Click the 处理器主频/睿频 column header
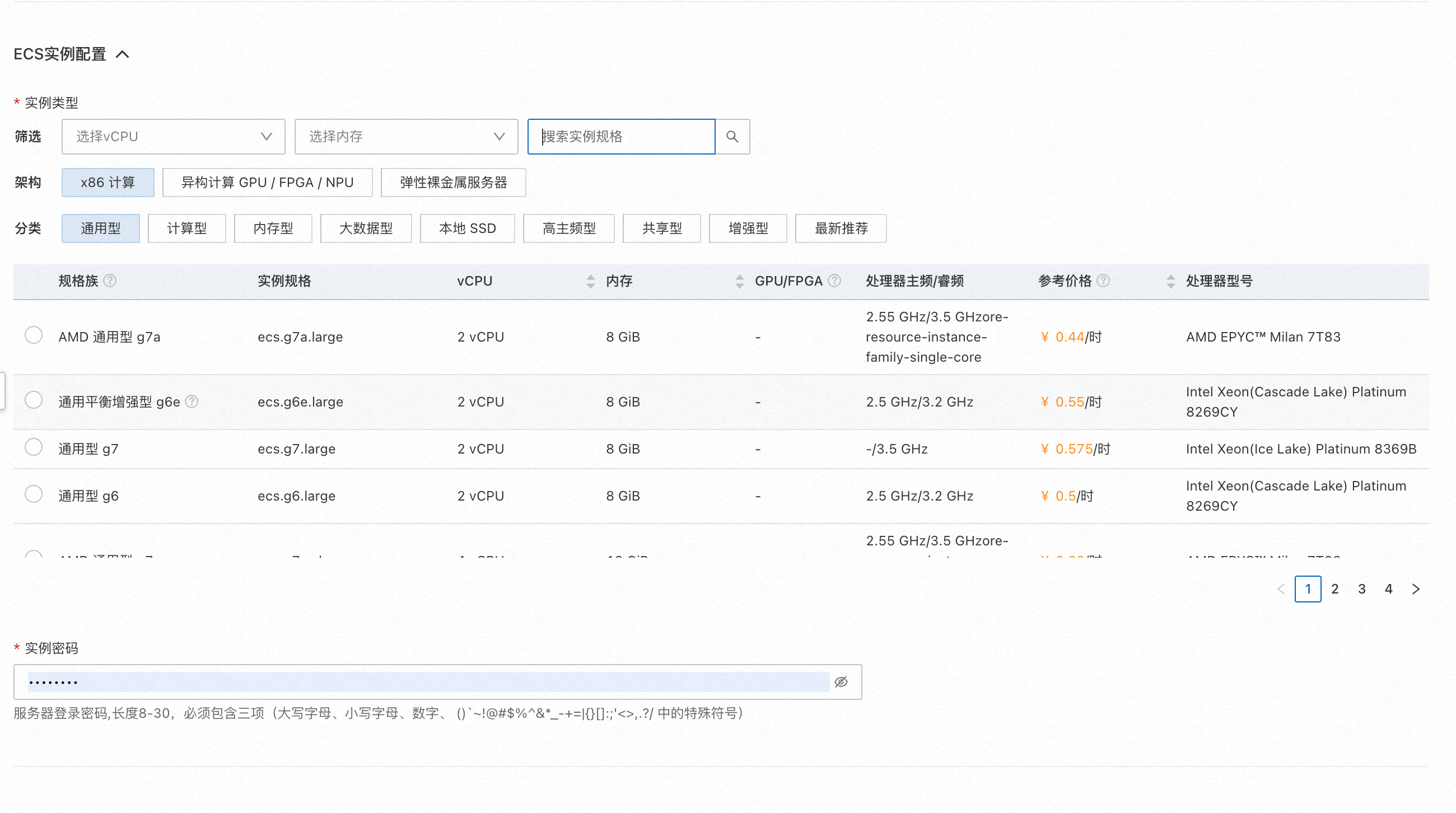 point(914,281)
